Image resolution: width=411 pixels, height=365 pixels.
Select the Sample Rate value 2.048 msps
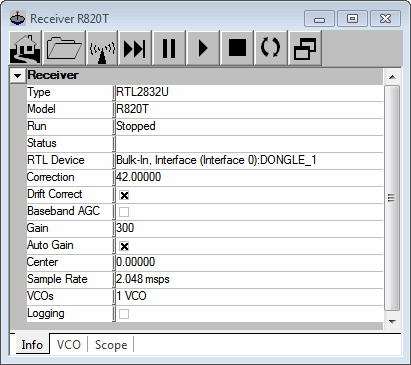pos(249,279)
